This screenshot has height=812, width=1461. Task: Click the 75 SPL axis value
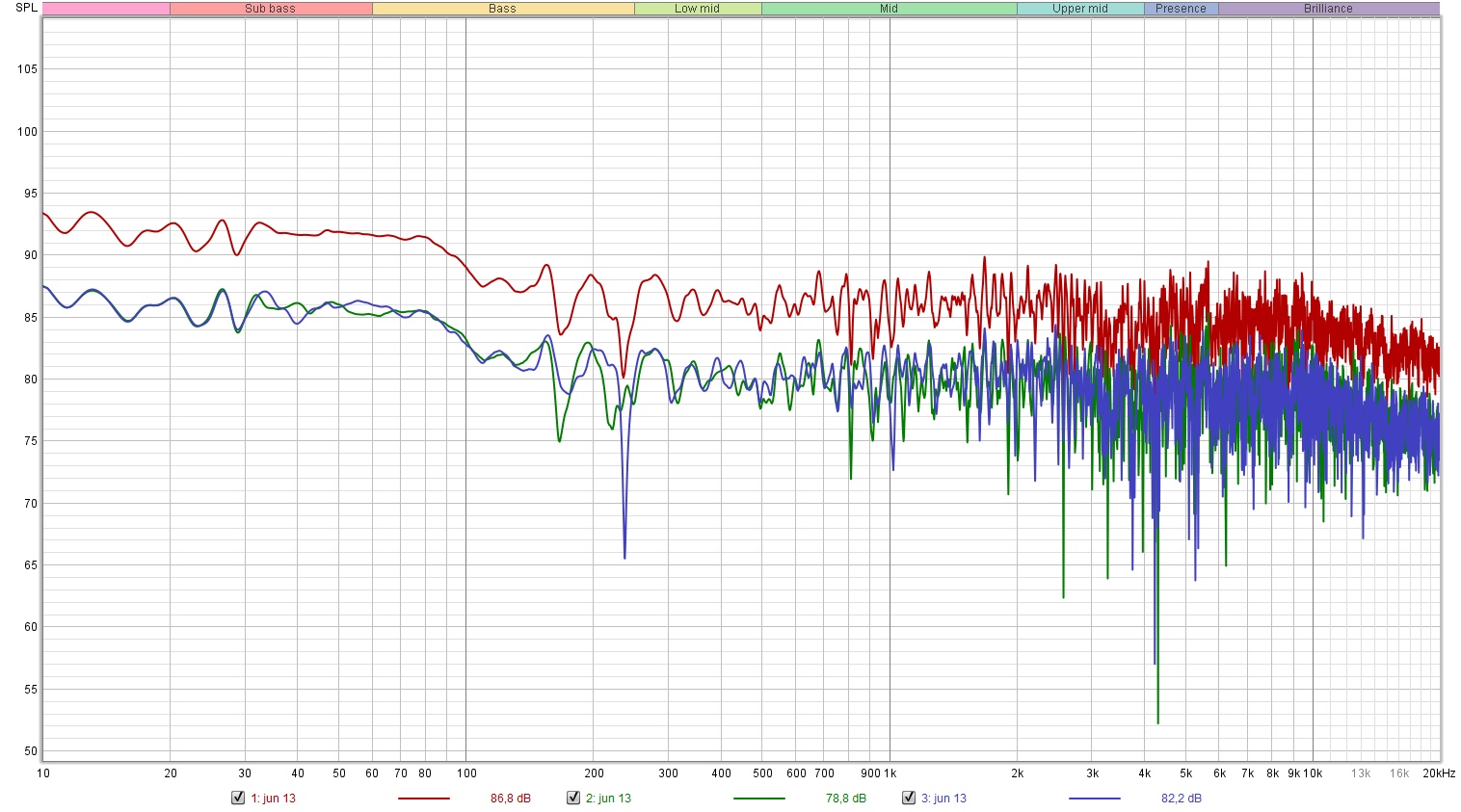pos(31,441)
